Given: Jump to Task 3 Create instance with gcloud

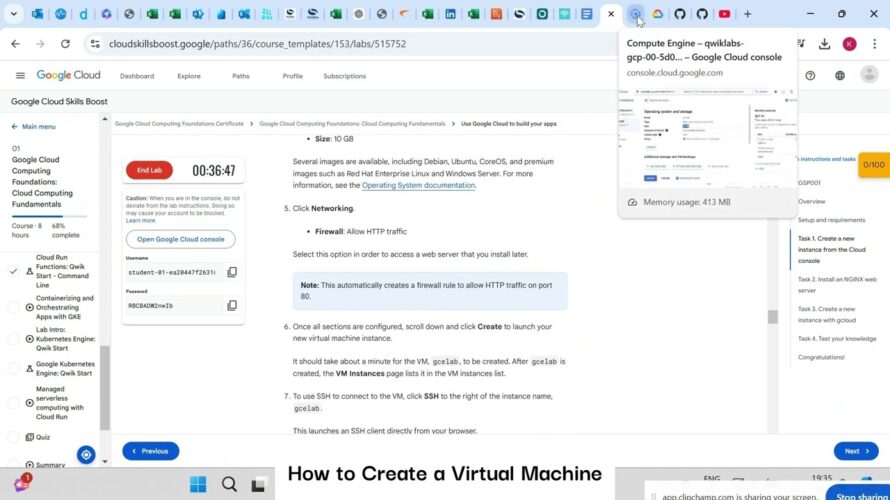Looking at the screenshot, I should [x=826, y=314].
